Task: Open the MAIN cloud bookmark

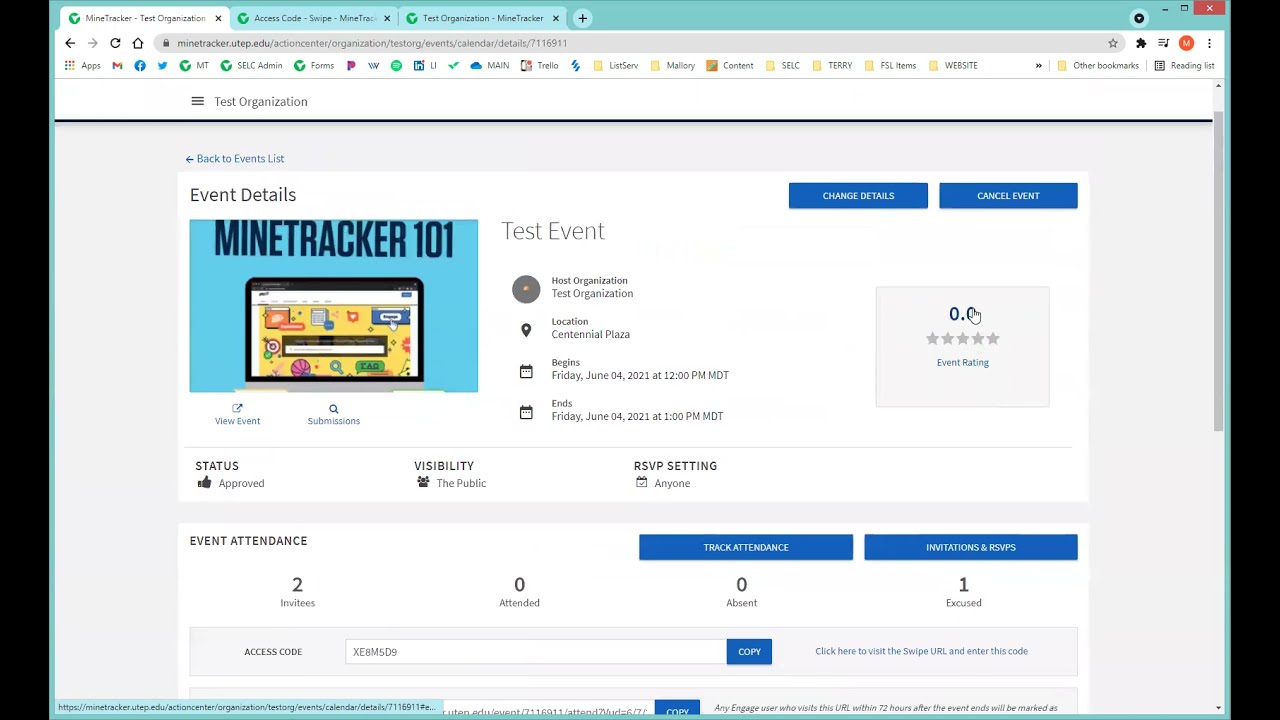Action: [489, 66]
